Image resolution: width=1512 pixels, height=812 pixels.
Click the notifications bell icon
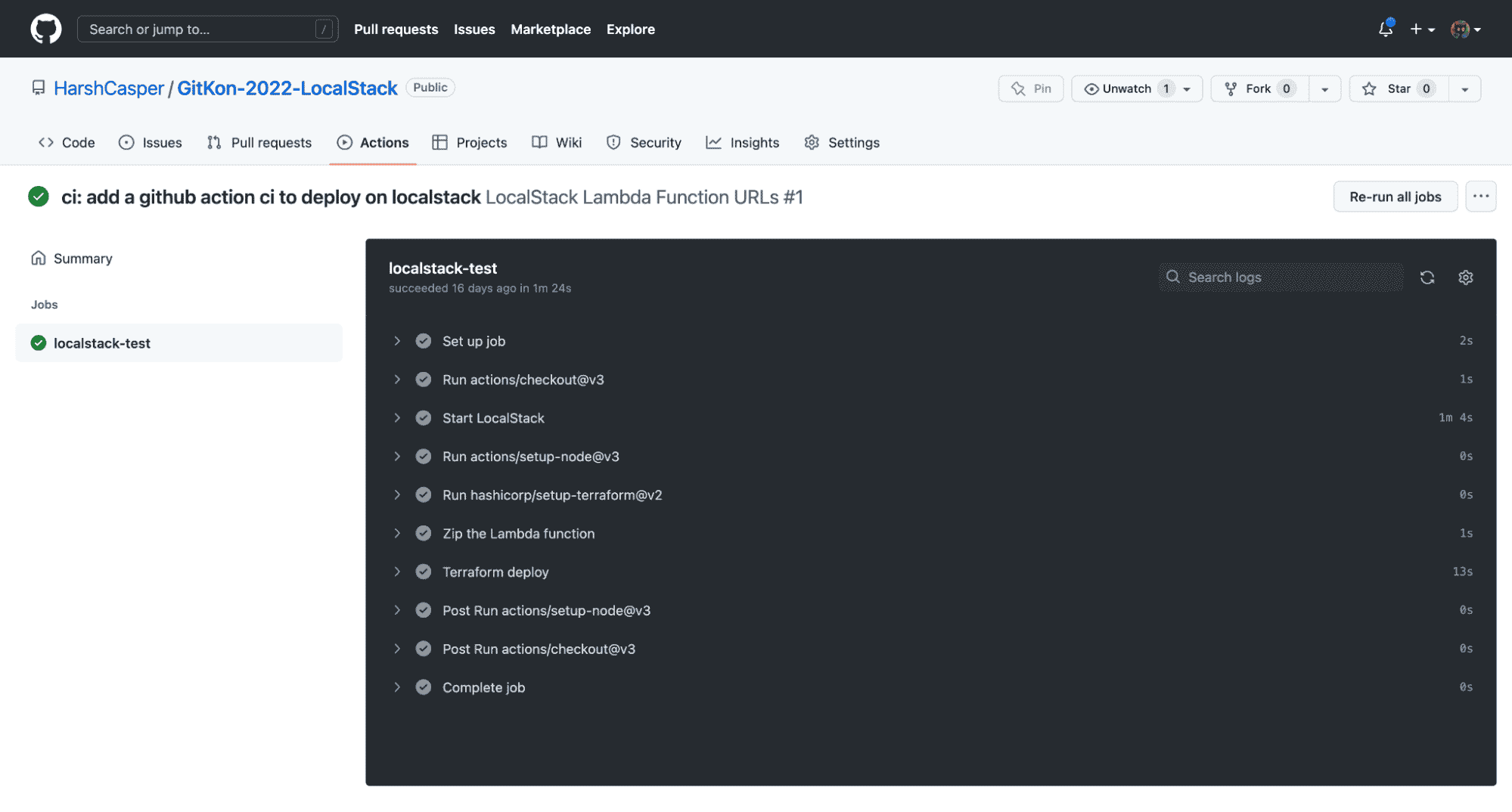pyautogui.click(x=1385, y=29)
